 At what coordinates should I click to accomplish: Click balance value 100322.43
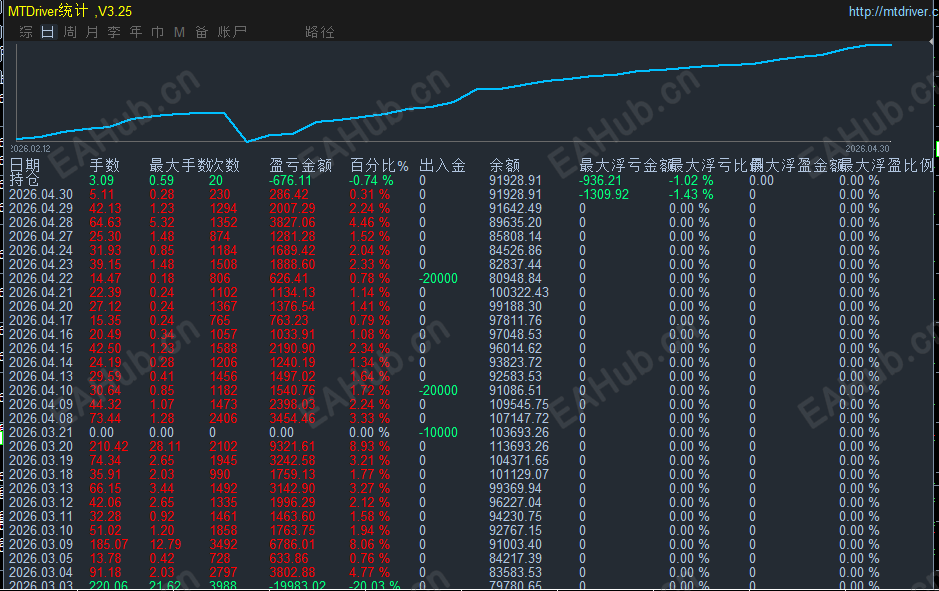click(x=519, y=292)
